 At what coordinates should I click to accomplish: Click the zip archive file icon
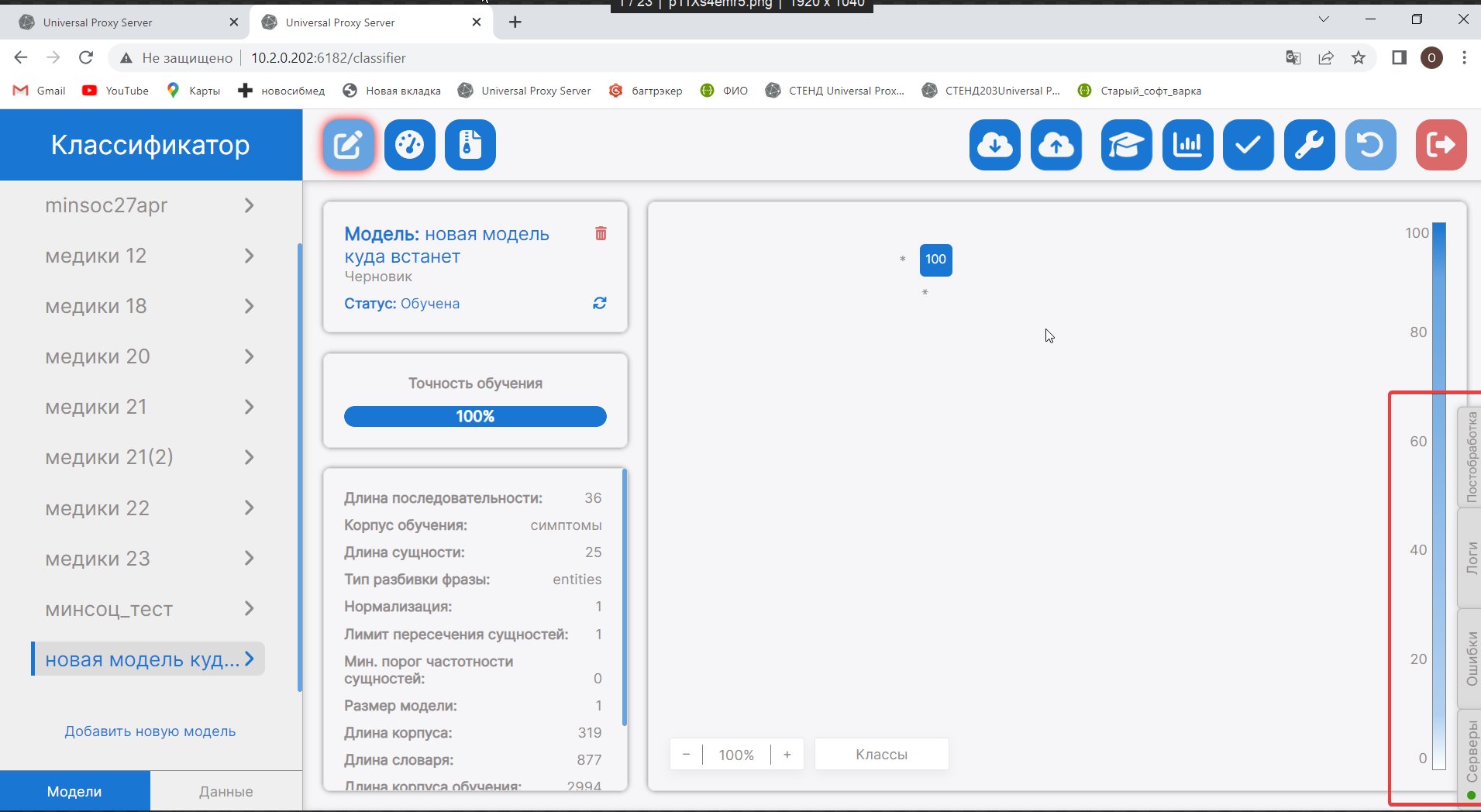(470, 145)
